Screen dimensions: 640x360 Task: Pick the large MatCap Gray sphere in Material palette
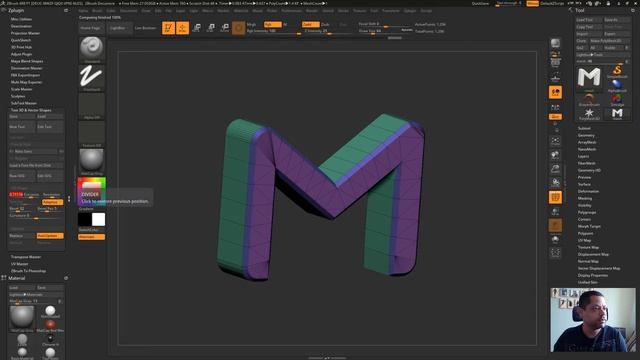(x=22, y=317)
